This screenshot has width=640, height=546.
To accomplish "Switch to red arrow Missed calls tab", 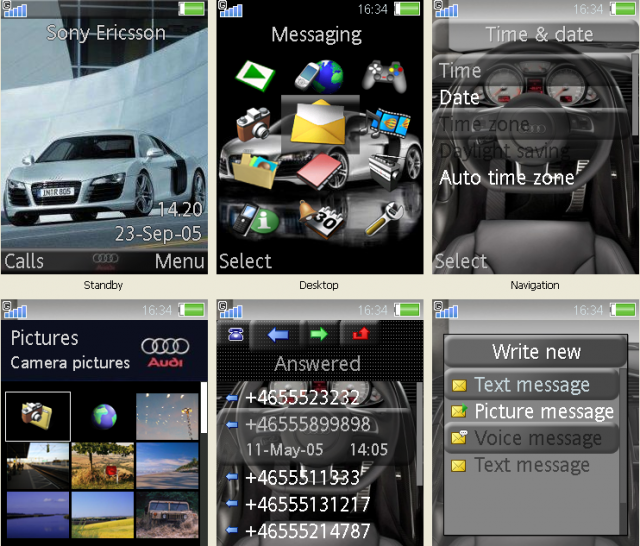I will (361, 334).
